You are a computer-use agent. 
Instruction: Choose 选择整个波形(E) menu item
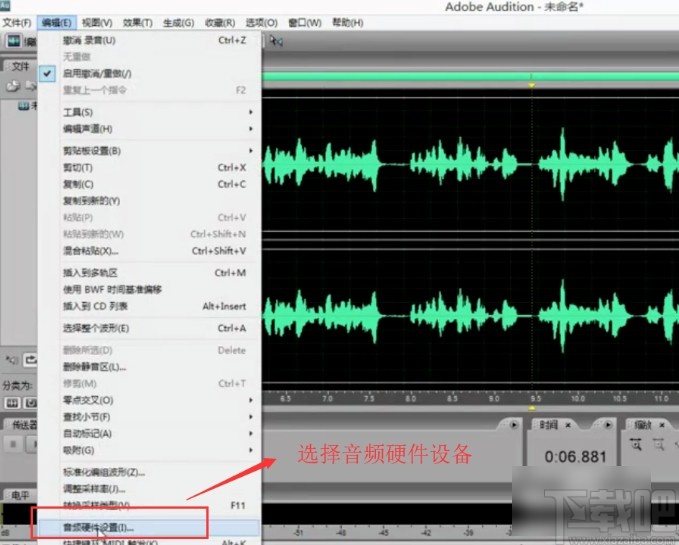149,328
